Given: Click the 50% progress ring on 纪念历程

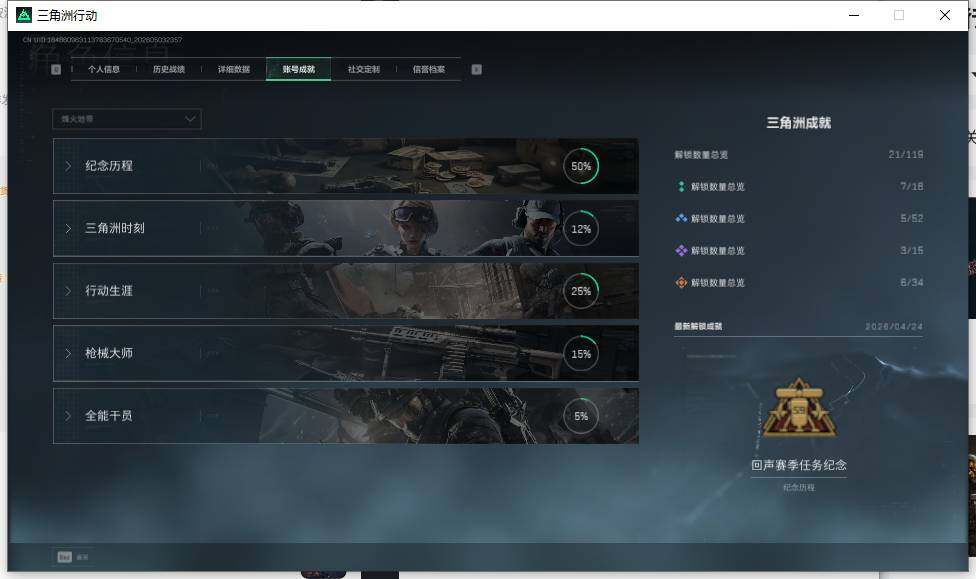Looking at the screenshot, I should click(x=581, y=166).
